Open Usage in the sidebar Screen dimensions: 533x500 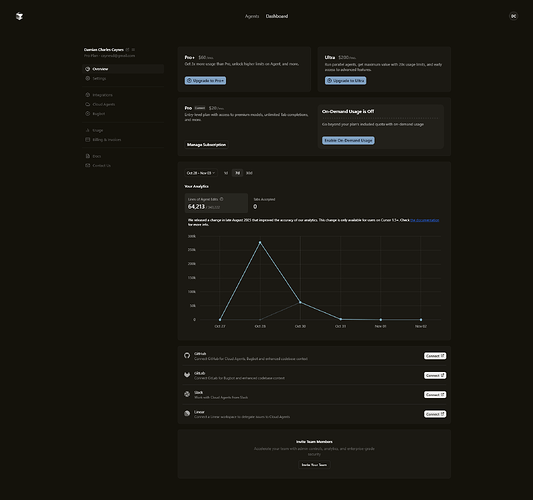[123, 130]
